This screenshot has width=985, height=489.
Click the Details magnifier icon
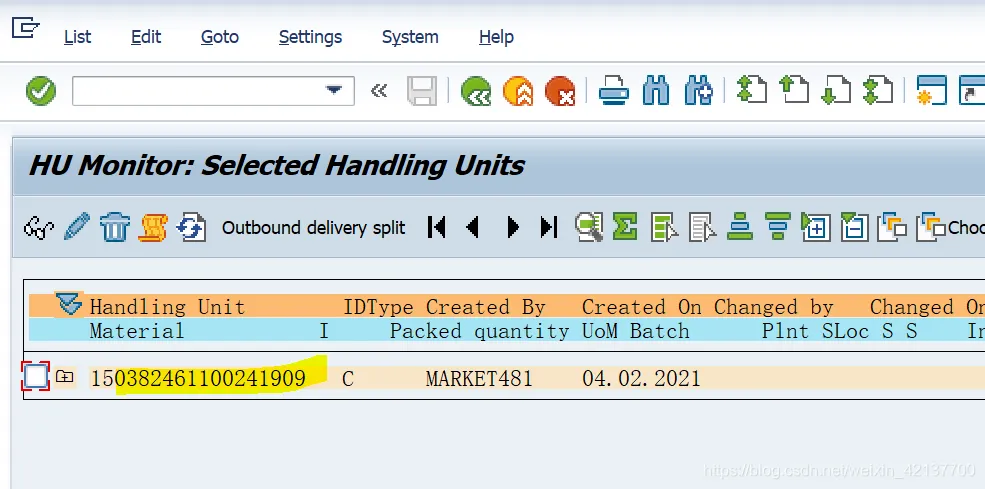589,227
